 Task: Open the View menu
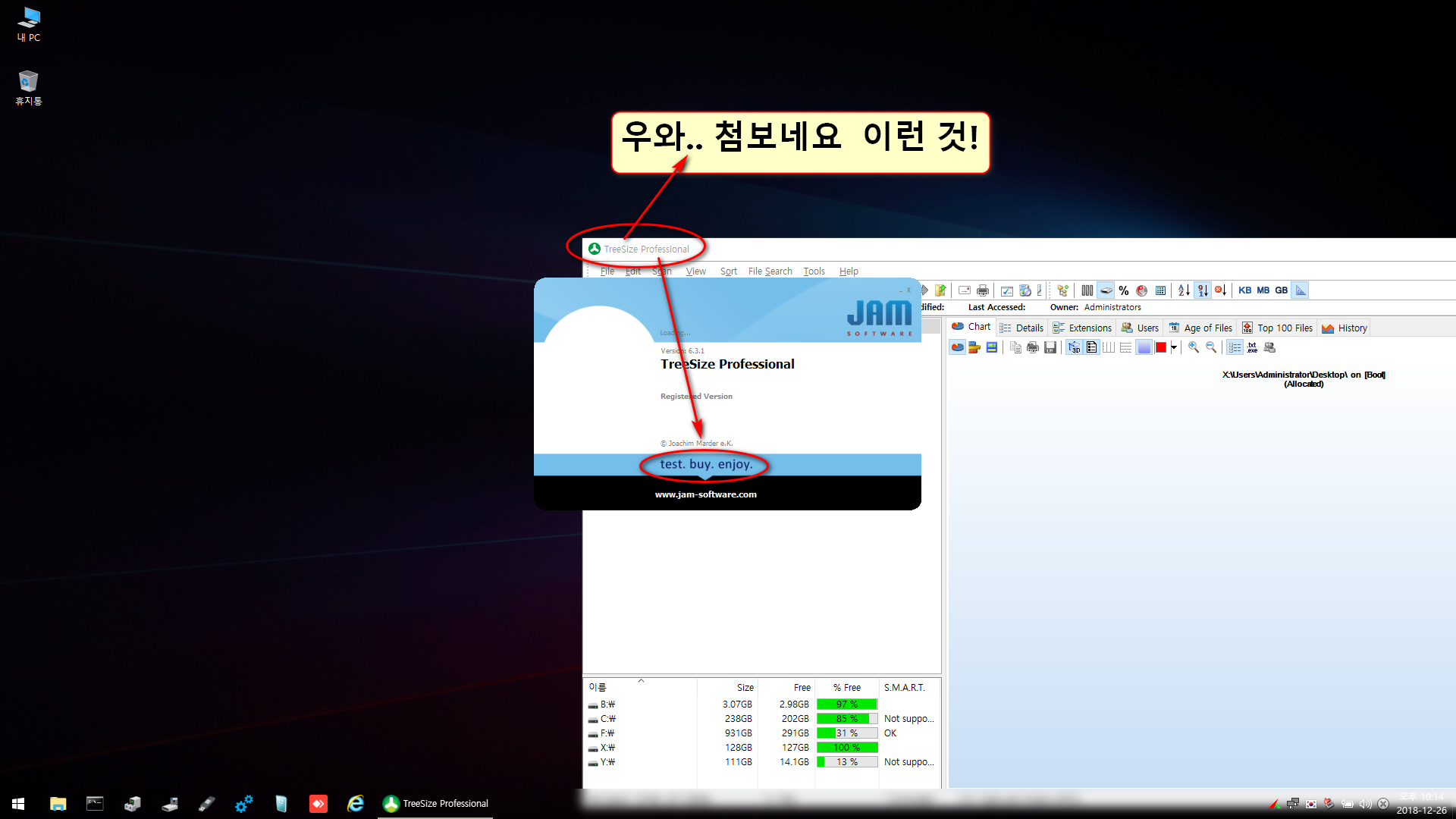pyautogui.click(x=695, y=271)
